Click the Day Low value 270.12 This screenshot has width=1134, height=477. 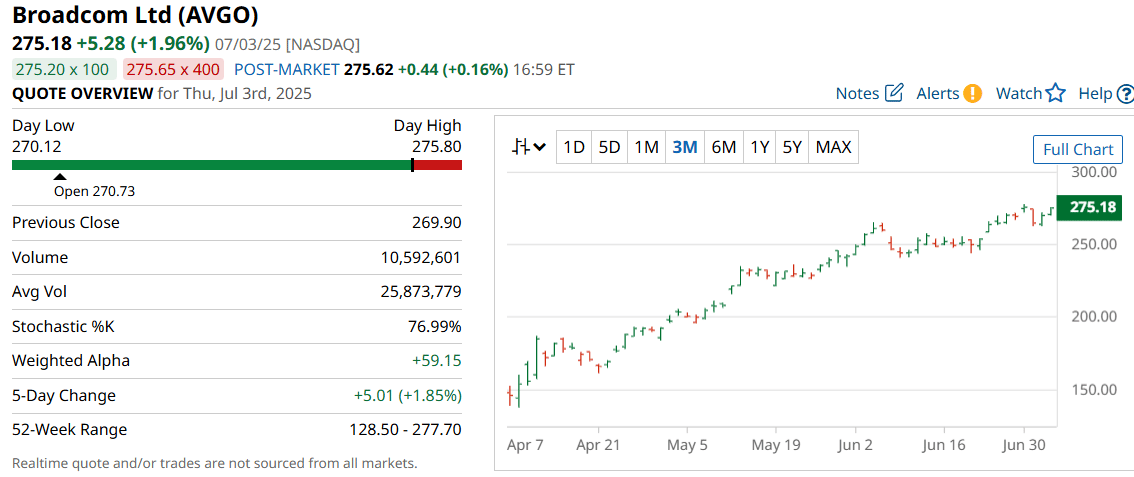pos(37,147)
